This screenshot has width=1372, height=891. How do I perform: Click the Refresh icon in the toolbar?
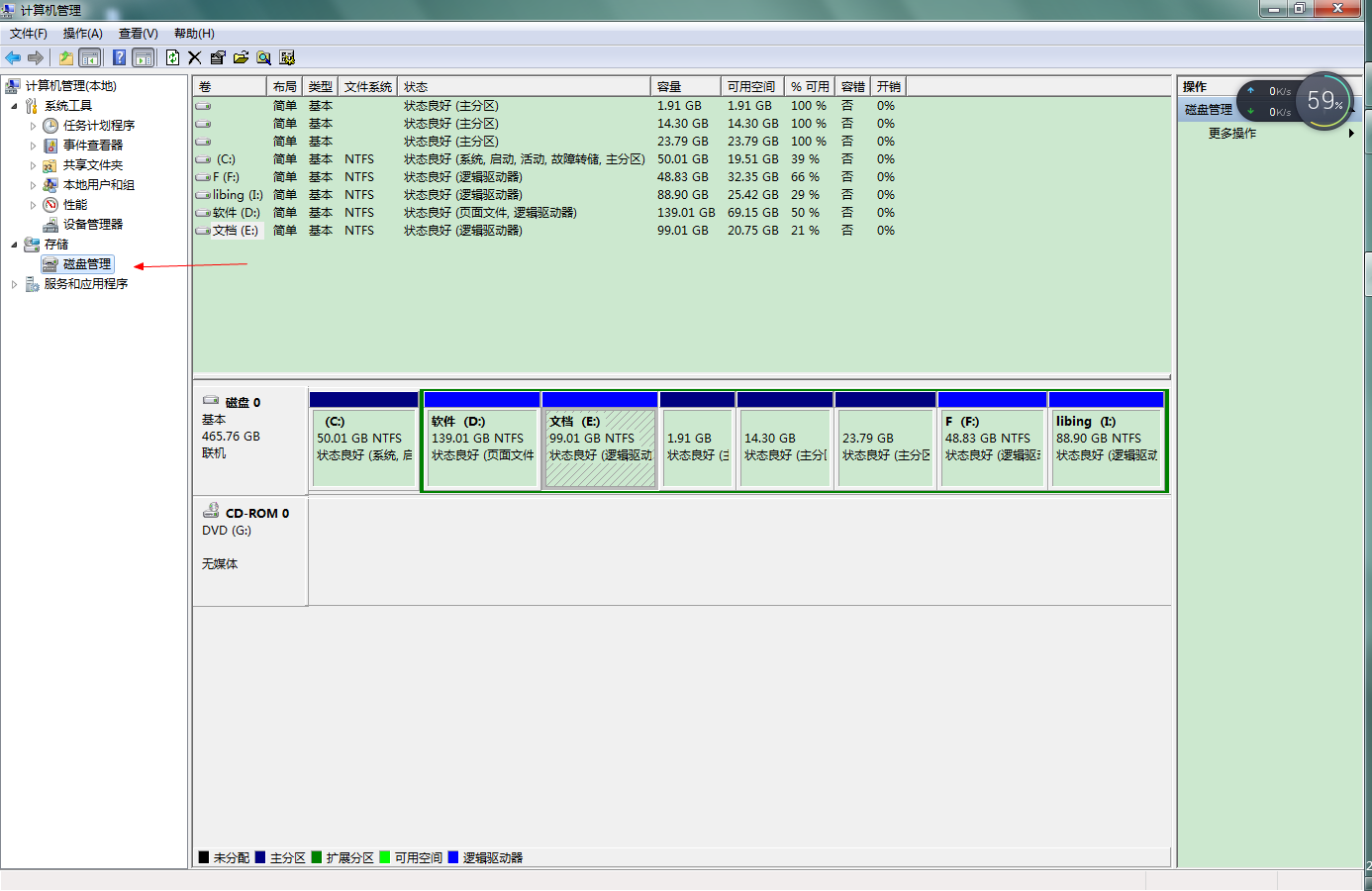point(172,57)
